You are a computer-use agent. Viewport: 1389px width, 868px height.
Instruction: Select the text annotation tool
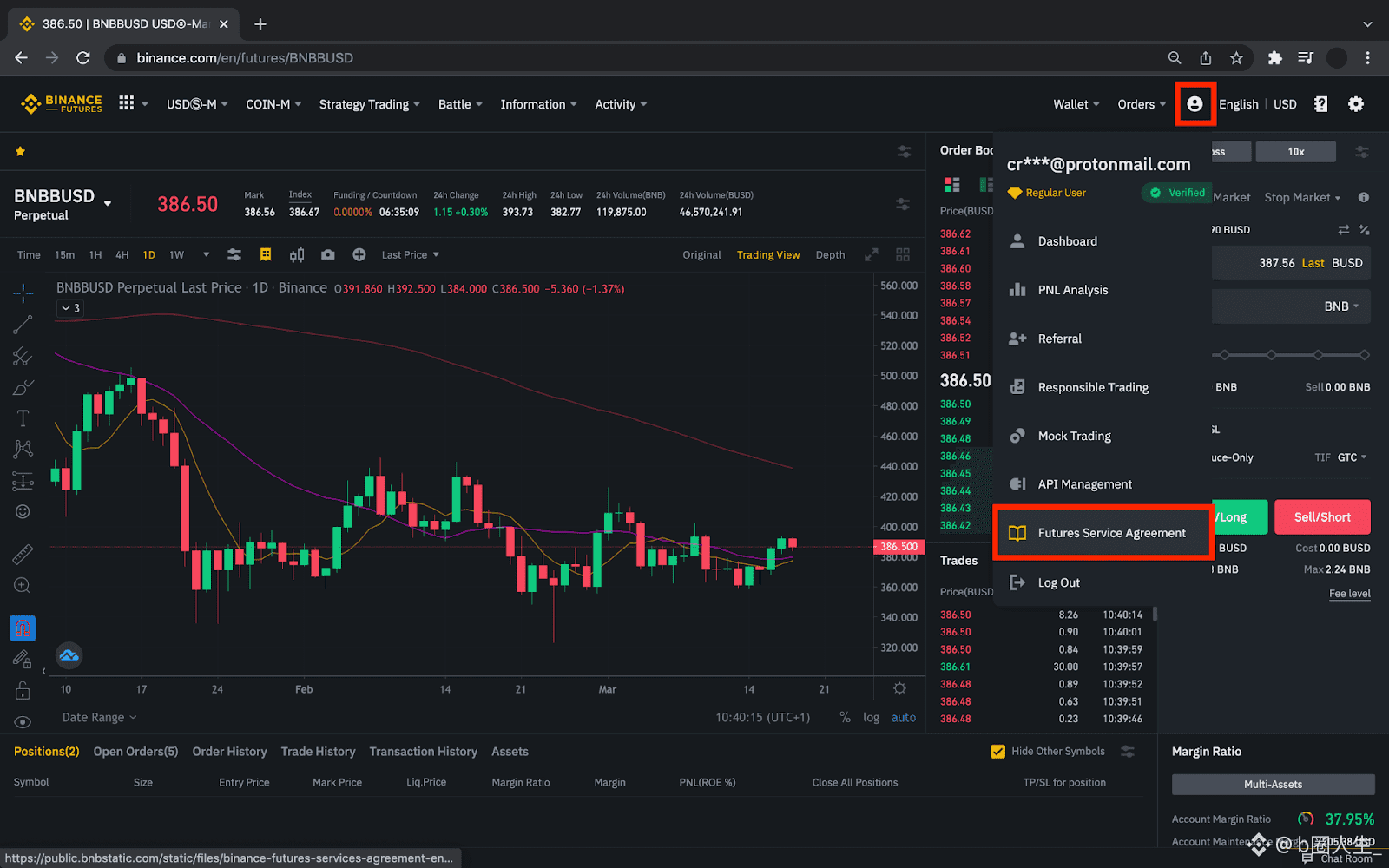(x=23, y=418)
